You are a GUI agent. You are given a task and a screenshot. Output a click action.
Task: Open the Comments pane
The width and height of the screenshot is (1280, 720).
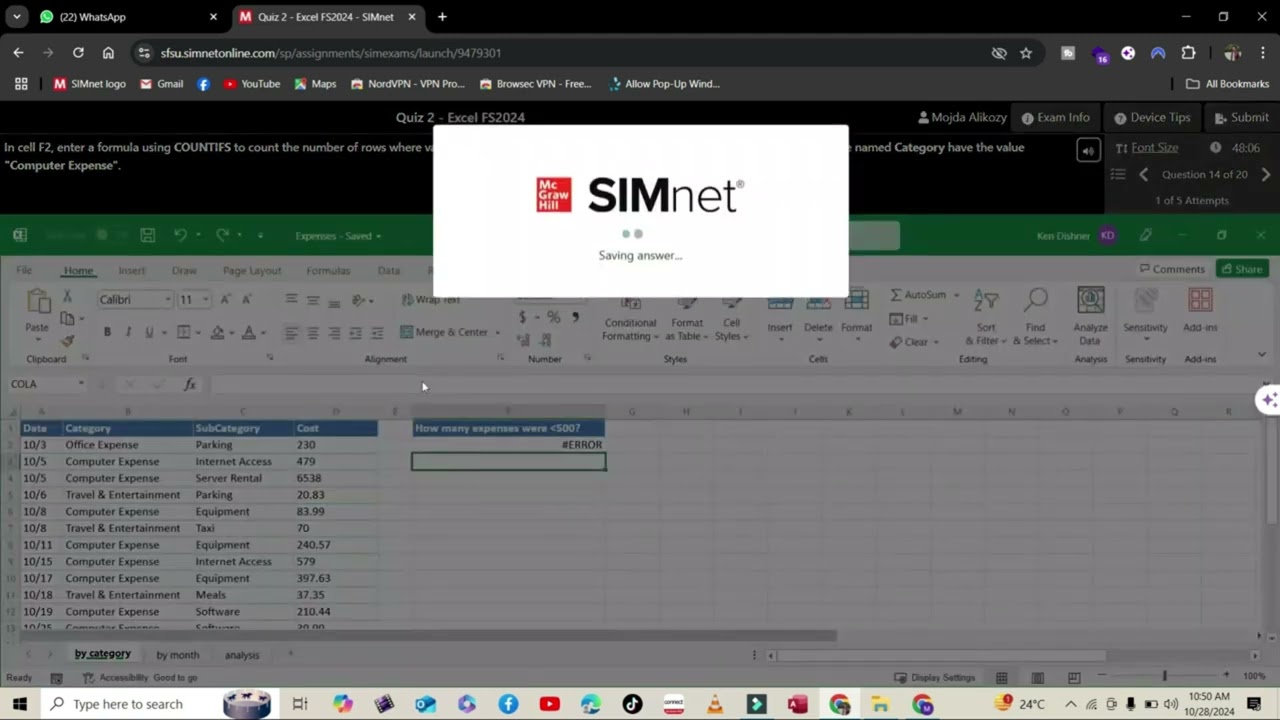[x=1172, y=269]
